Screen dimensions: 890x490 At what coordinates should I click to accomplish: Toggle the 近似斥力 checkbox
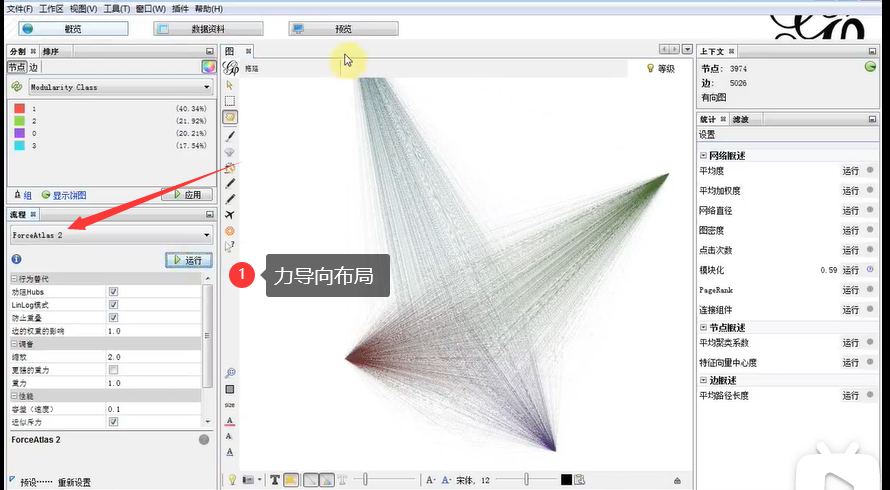[x=114, y=422]
